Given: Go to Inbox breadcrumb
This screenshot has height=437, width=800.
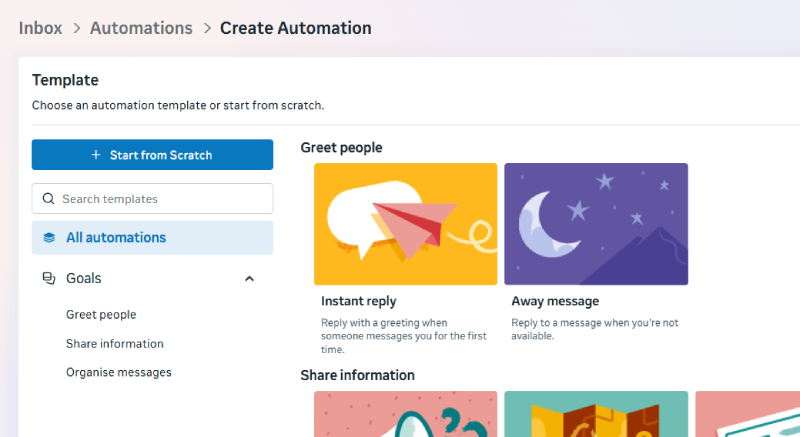Looking at the screenshot, I should (40, 28).
